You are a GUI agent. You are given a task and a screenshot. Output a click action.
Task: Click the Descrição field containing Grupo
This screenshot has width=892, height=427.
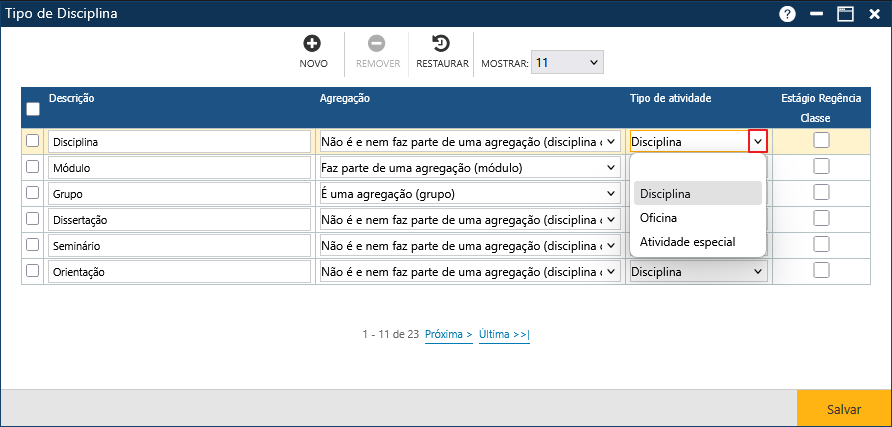180,194
